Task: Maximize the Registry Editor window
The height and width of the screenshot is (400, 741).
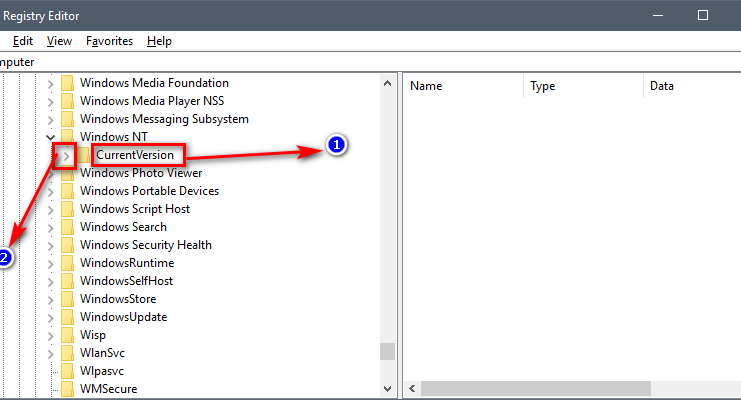Action: [x=703, y=16]
